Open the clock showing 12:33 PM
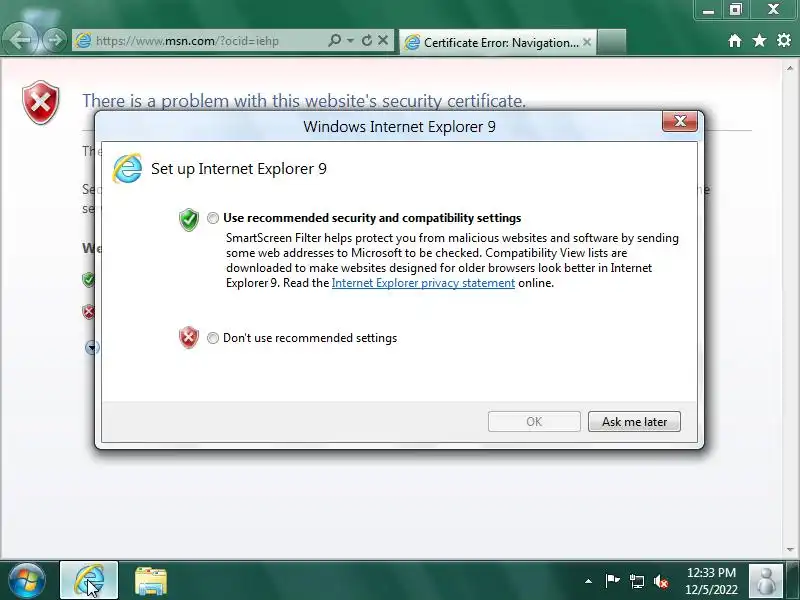This screenshot has width=800, height=600. pos(711,581)
